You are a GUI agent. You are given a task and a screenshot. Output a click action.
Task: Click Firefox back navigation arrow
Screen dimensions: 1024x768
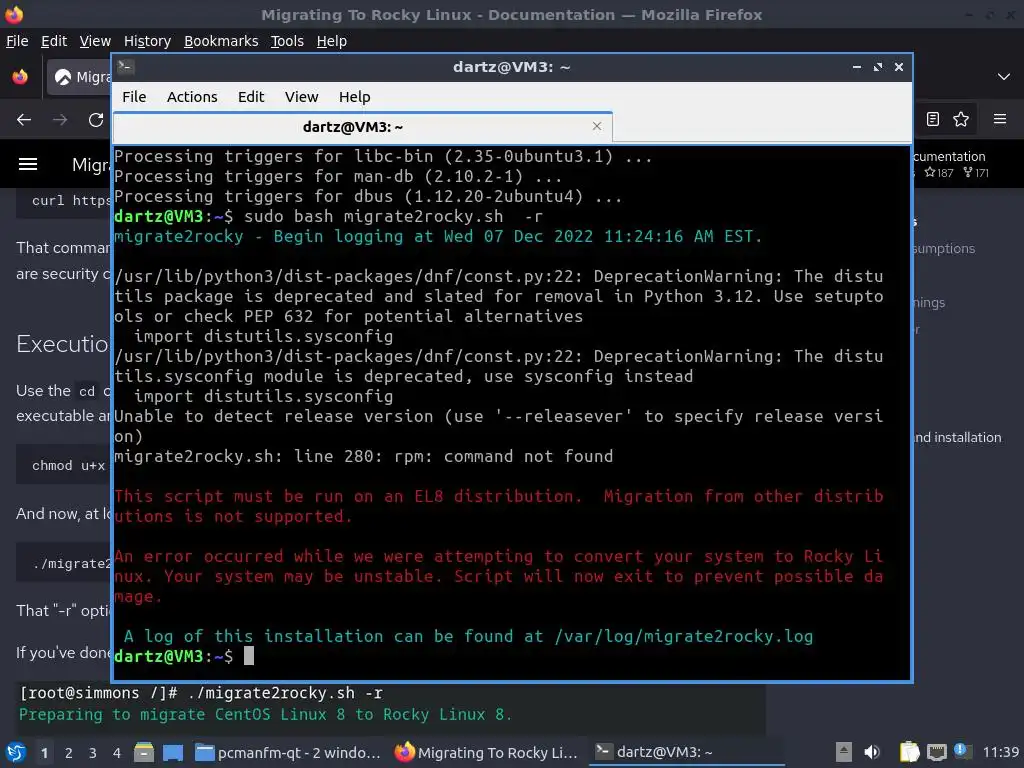[24, 120]
